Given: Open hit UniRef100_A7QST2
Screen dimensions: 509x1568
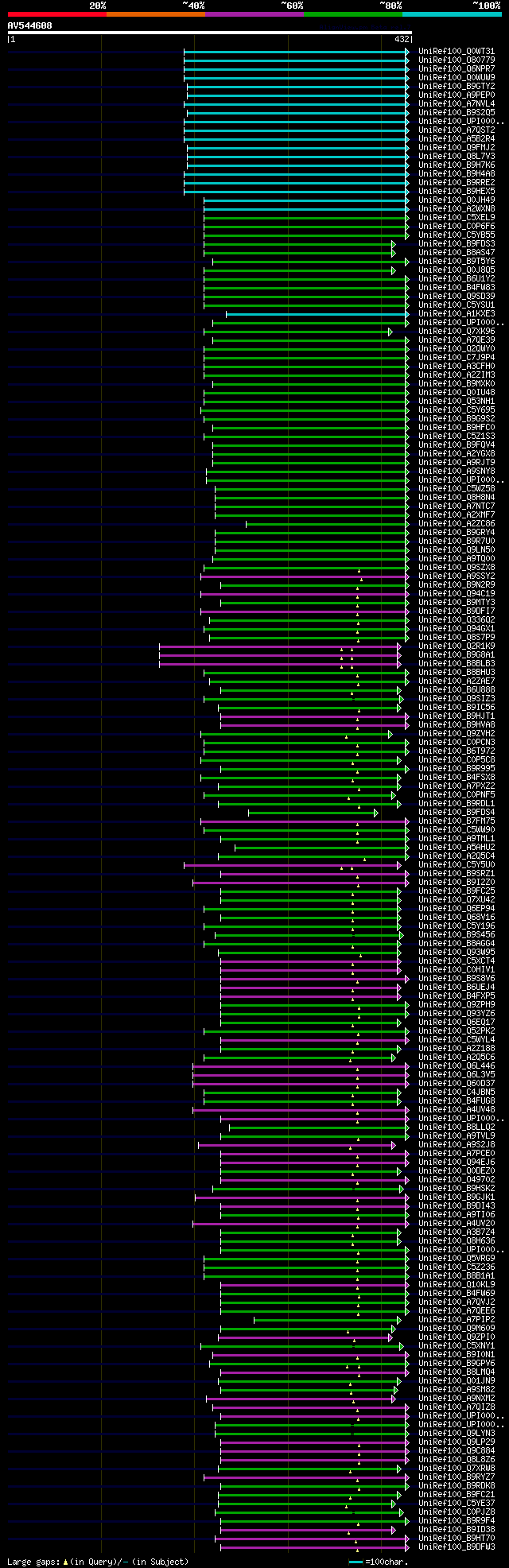Looking at the screenshot, I should 457,130.
